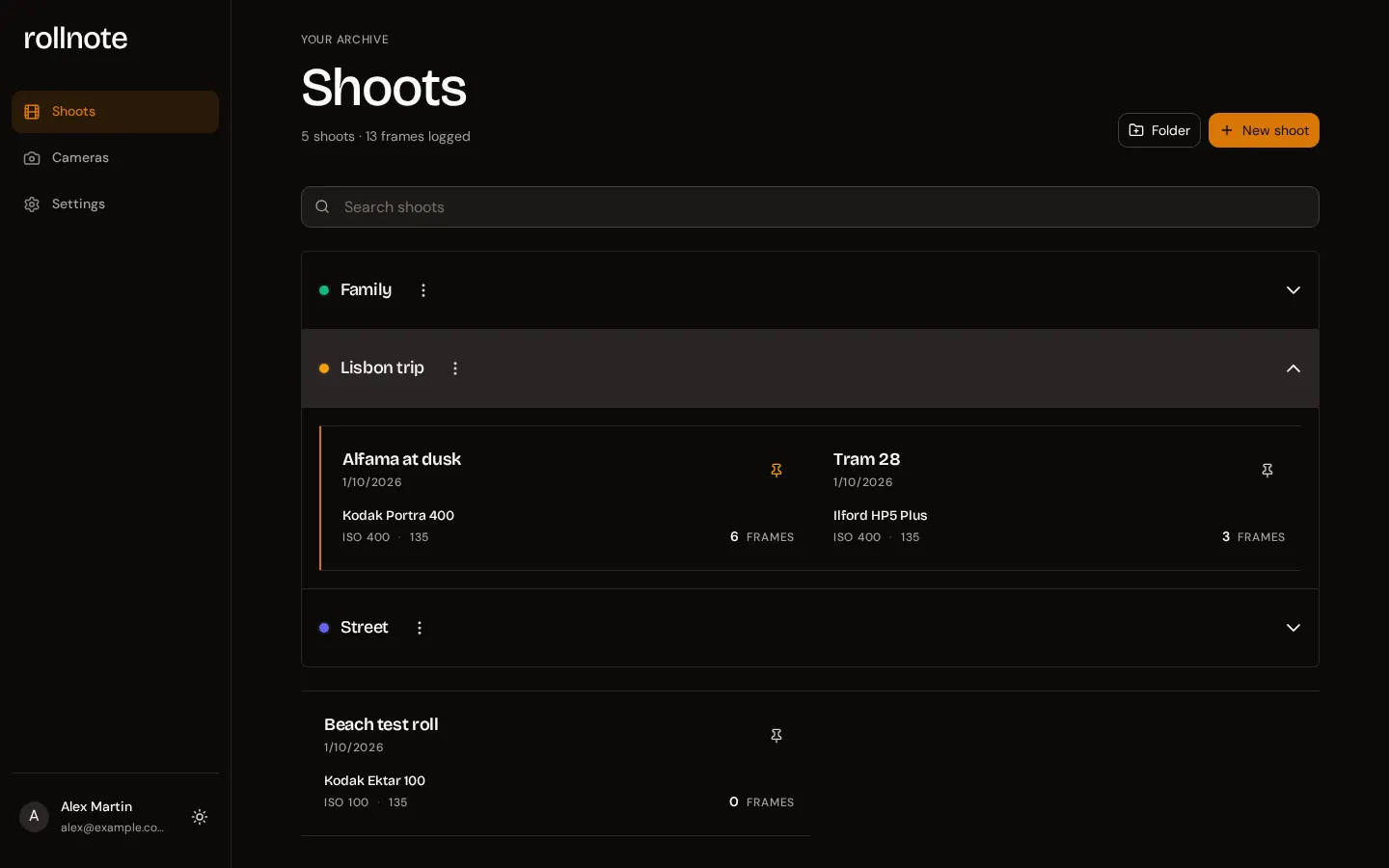Expand the Street folder chevron
1389x868 pixels.
[1294, 628]
